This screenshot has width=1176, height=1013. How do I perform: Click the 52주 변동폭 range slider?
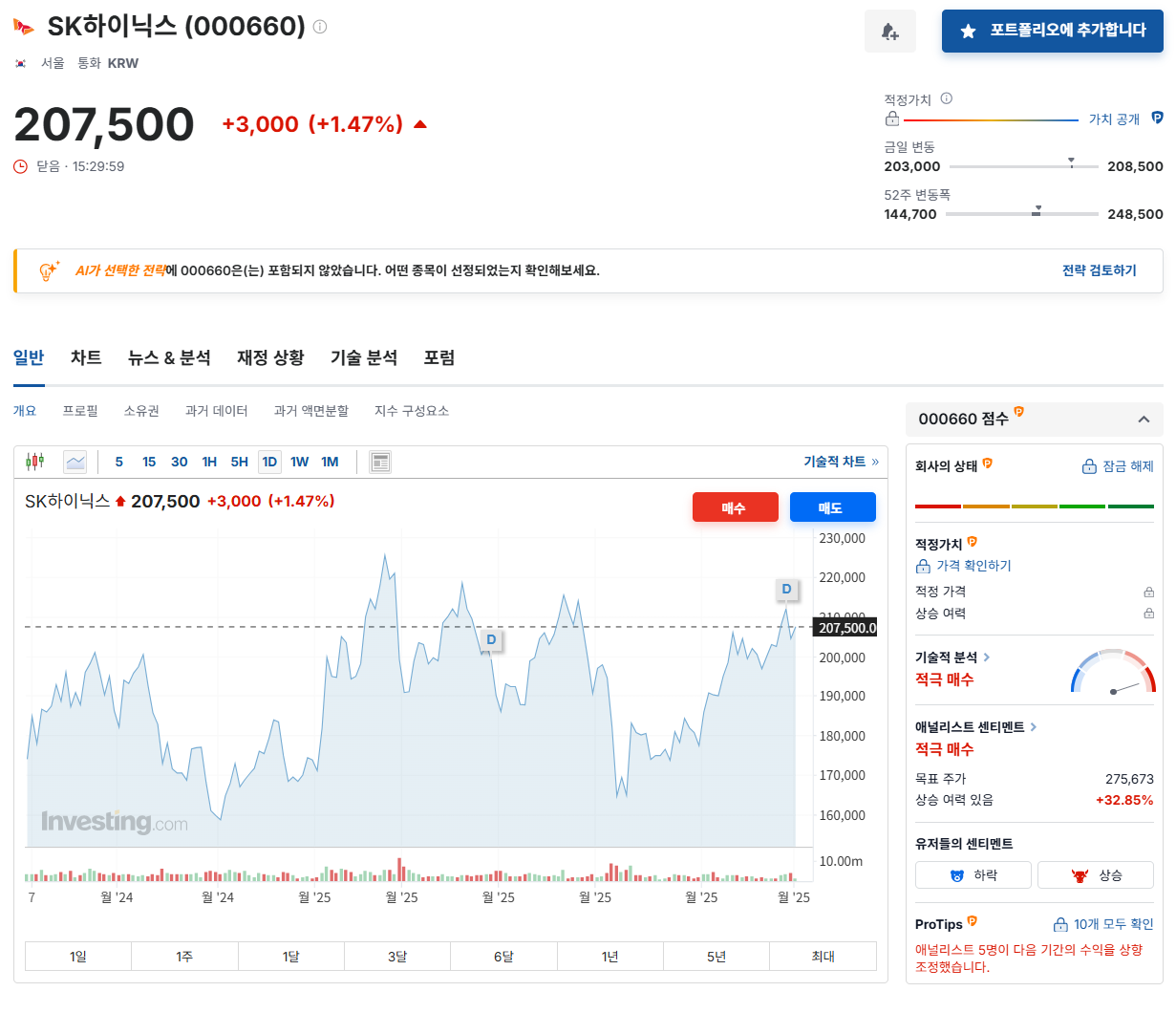(x=1022, y=214)
